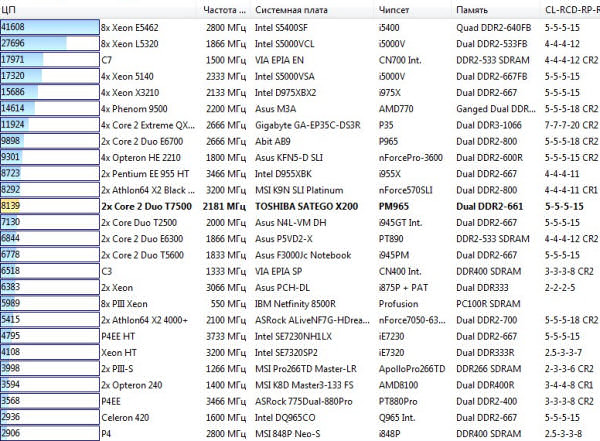This screenshot has height=441, width=600.
Task: Select the bold 2x Core 2 Duo T7500 row
Action: pyautogui.click(x=300, y=206)
